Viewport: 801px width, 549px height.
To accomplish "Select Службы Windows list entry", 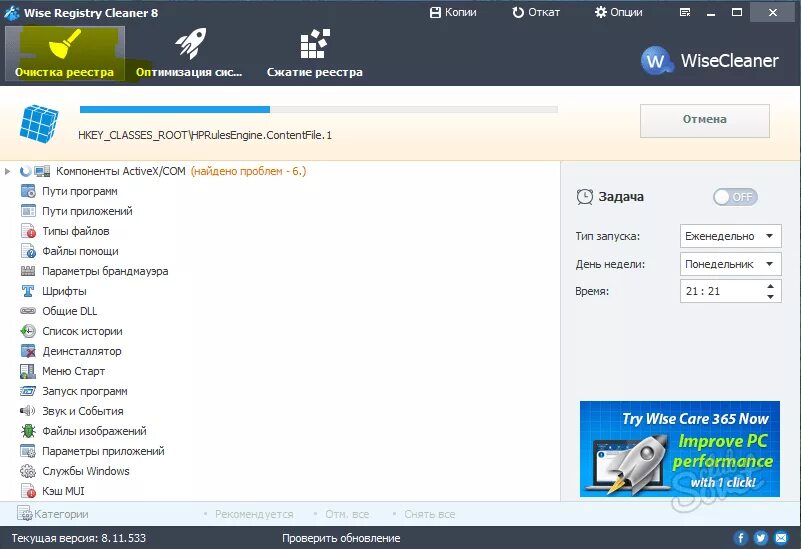I will [x=86, y=471].
